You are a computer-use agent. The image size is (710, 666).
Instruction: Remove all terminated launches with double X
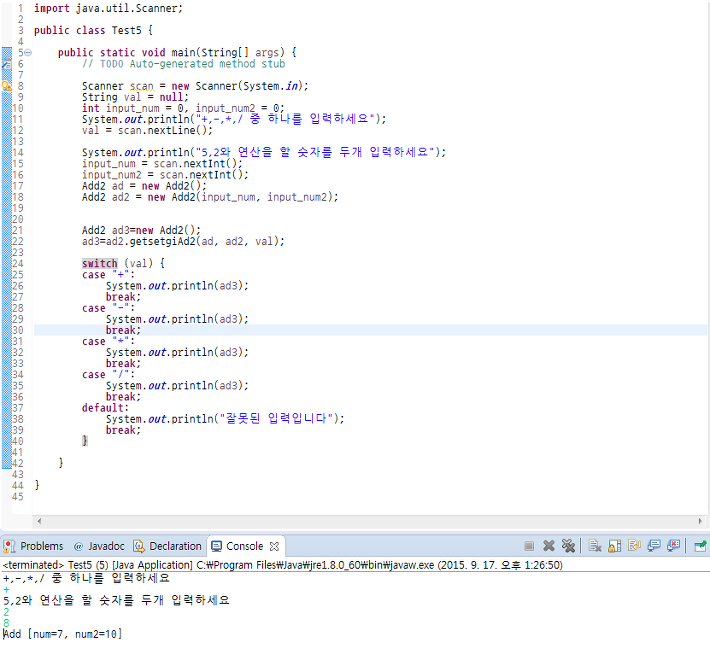coord(568,546)
